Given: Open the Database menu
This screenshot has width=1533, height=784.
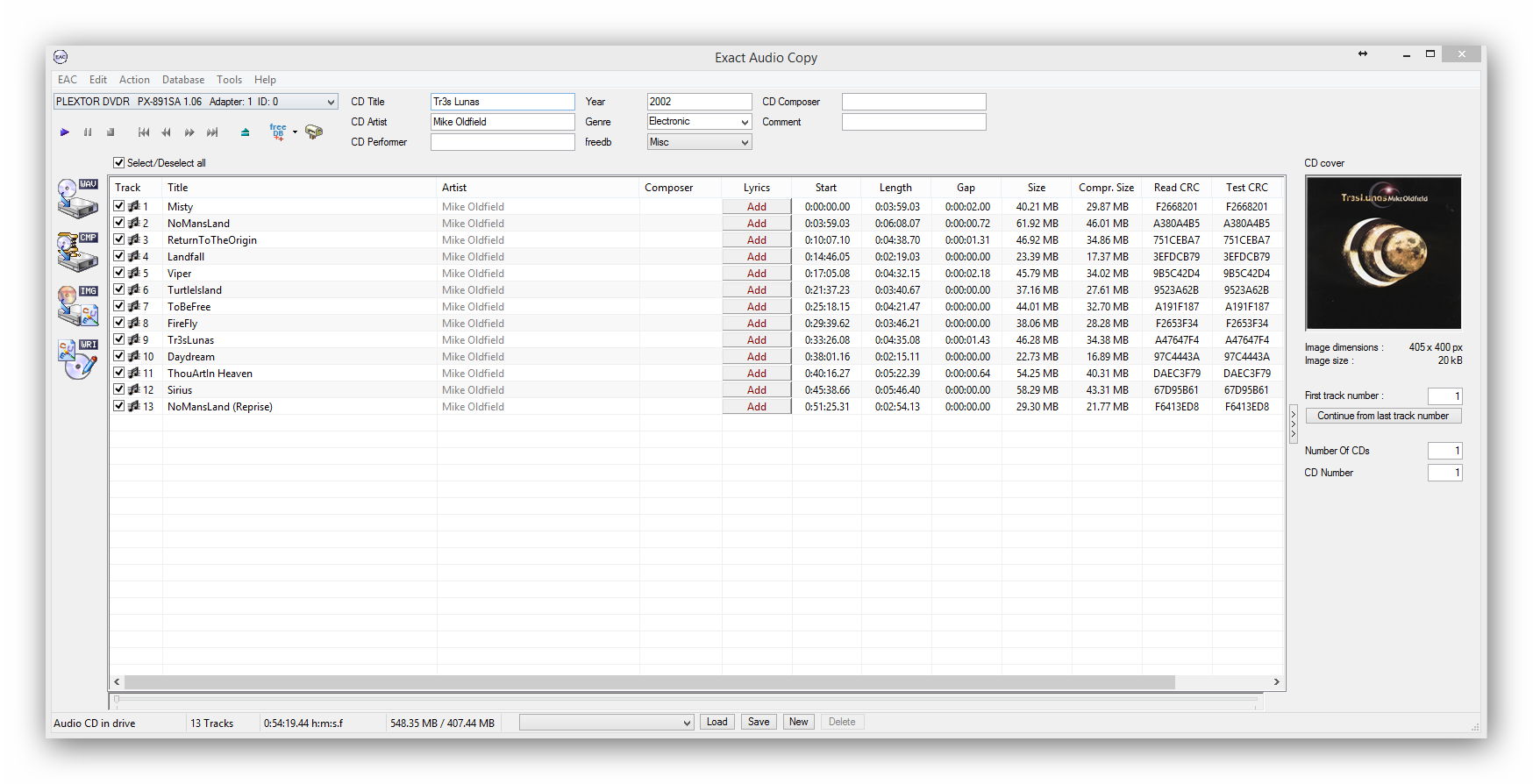Looking at the screenshot, I should (182, 80).
